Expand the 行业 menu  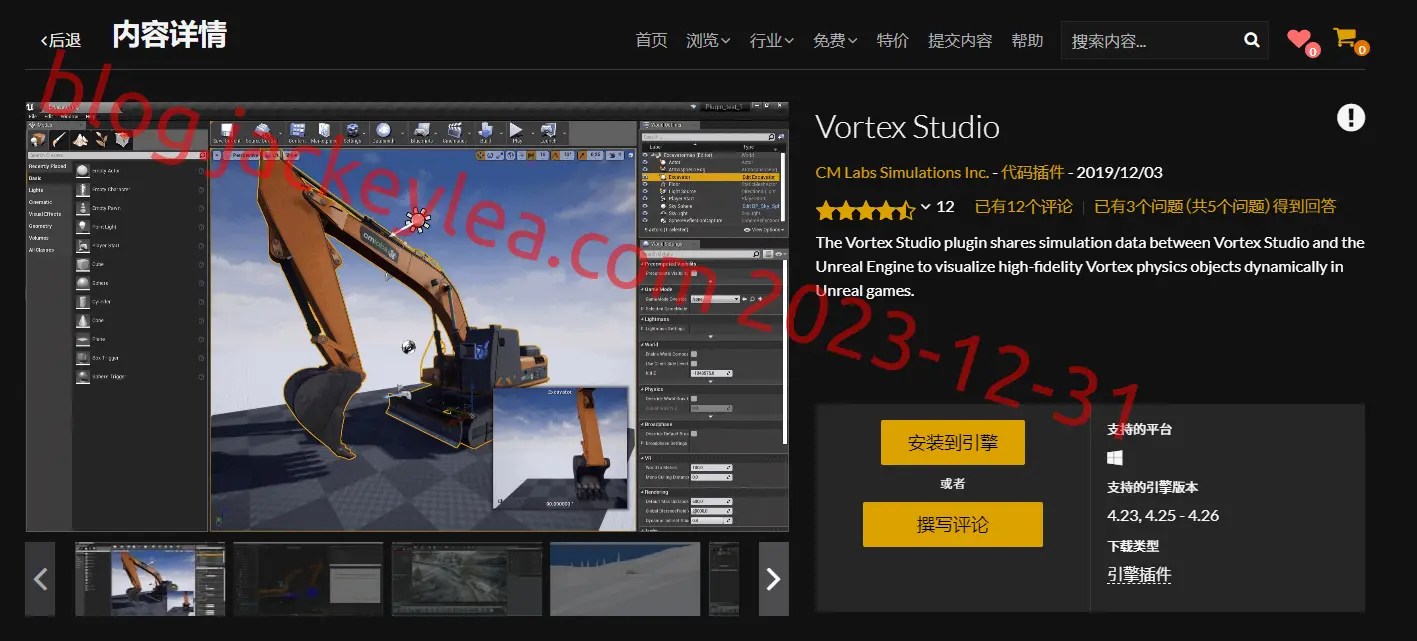pos(771,40)
